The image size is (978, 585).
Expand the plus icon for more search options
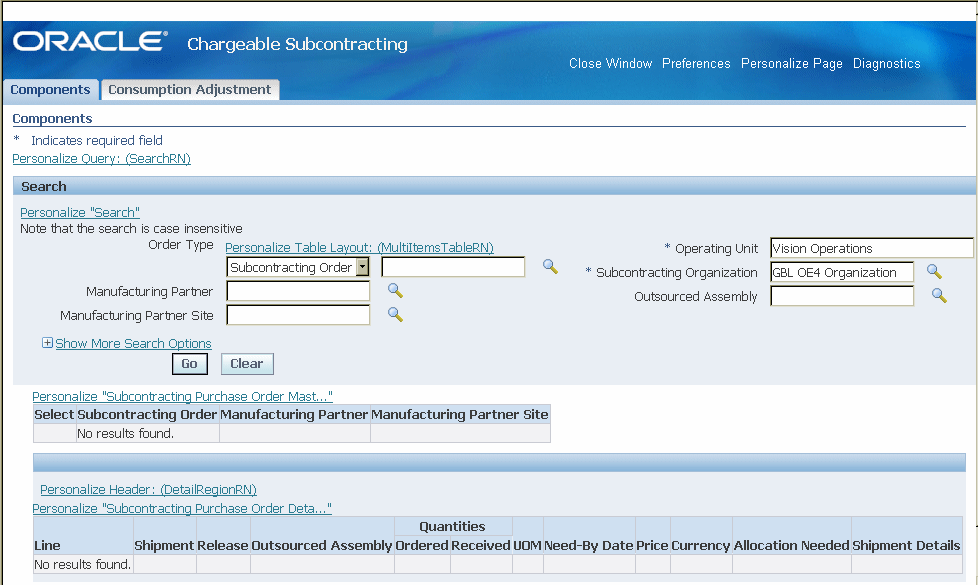pos(47,342)
